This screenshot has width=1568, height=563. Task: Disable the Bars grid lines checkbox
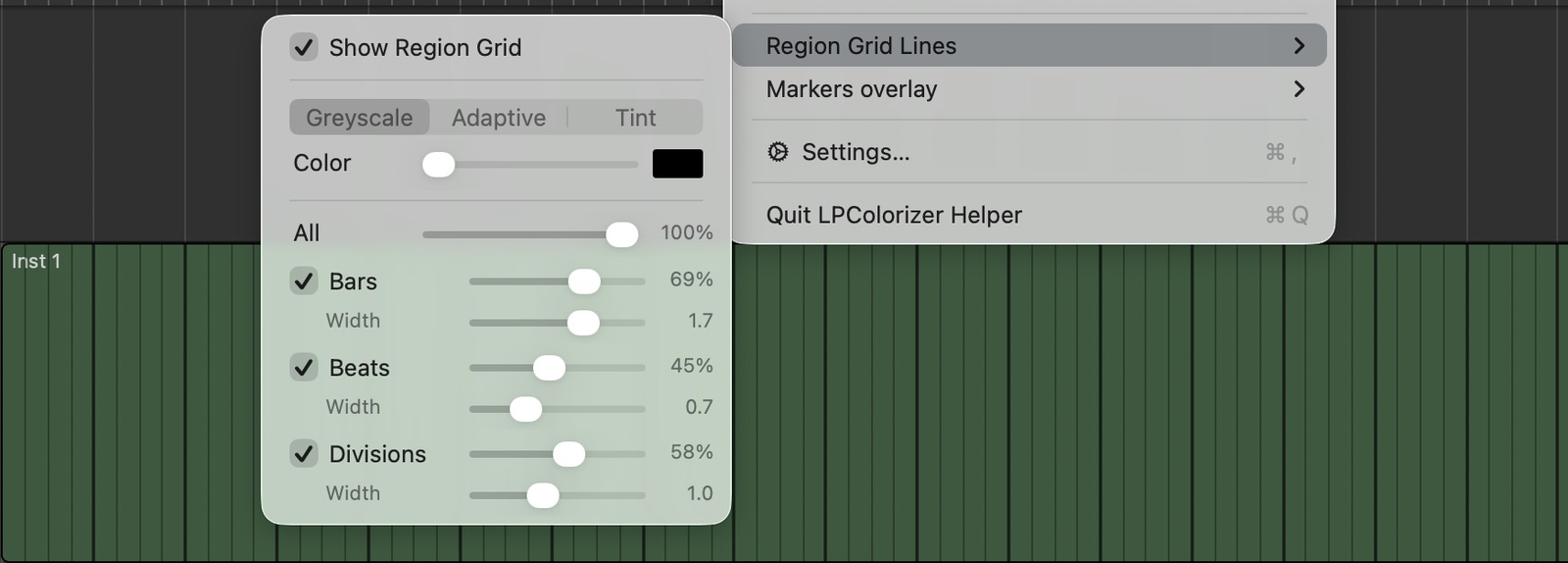pos(304,281)
